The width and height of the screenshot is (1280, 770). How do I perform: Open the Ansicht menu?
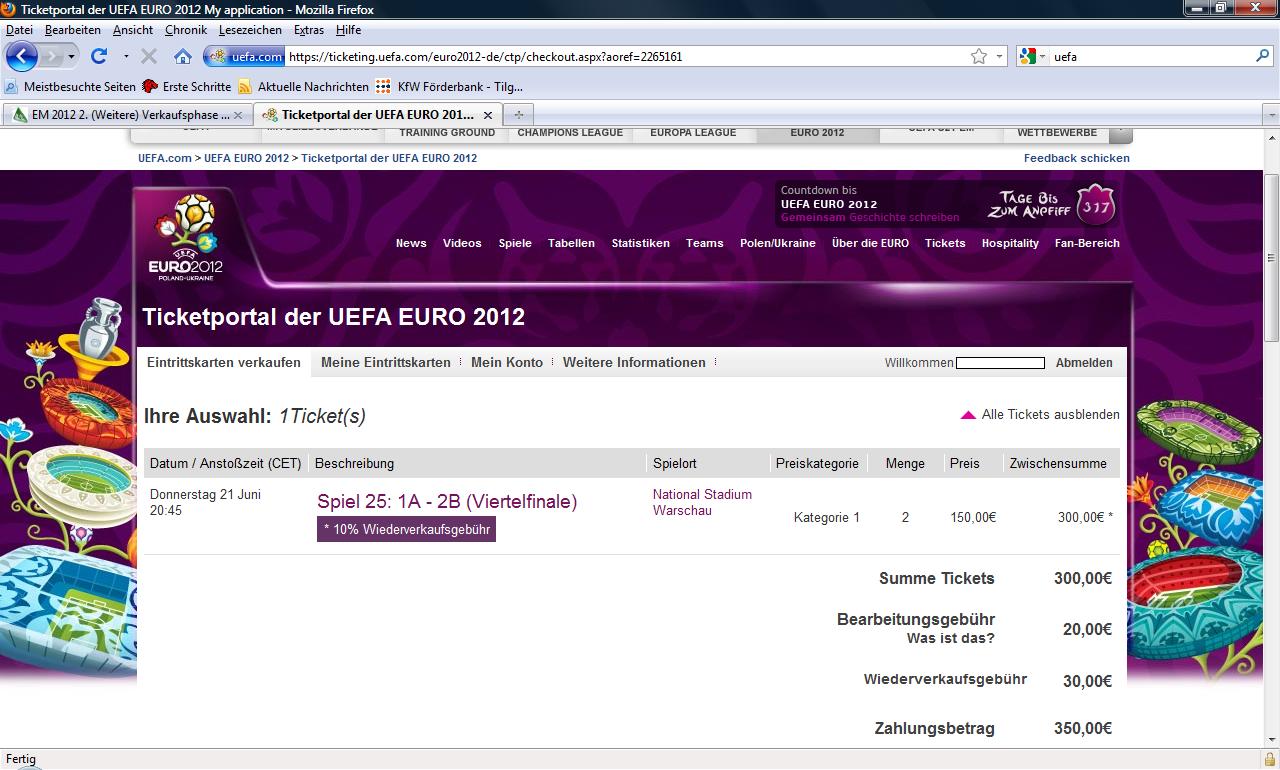click(133, 30)
